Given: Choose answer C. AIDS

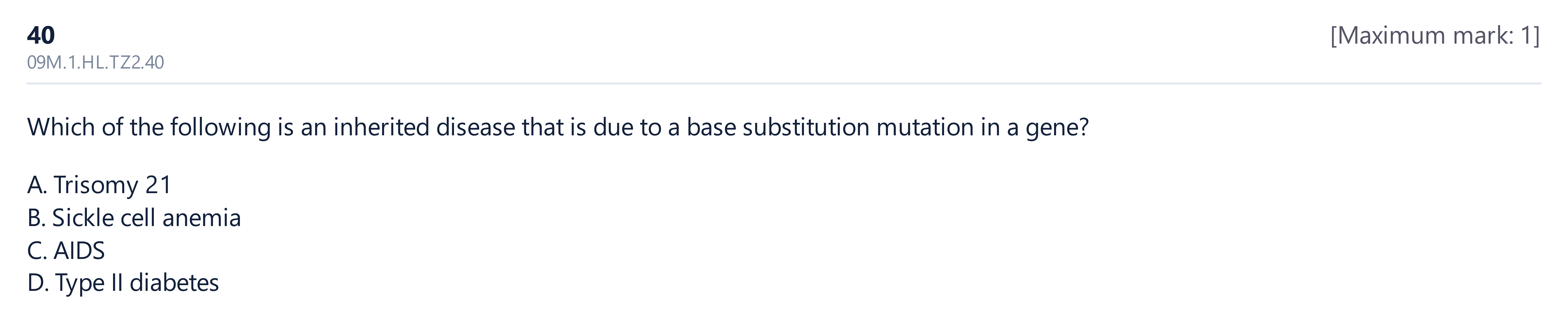Looking at the screenshot, I should pos(66,250).
